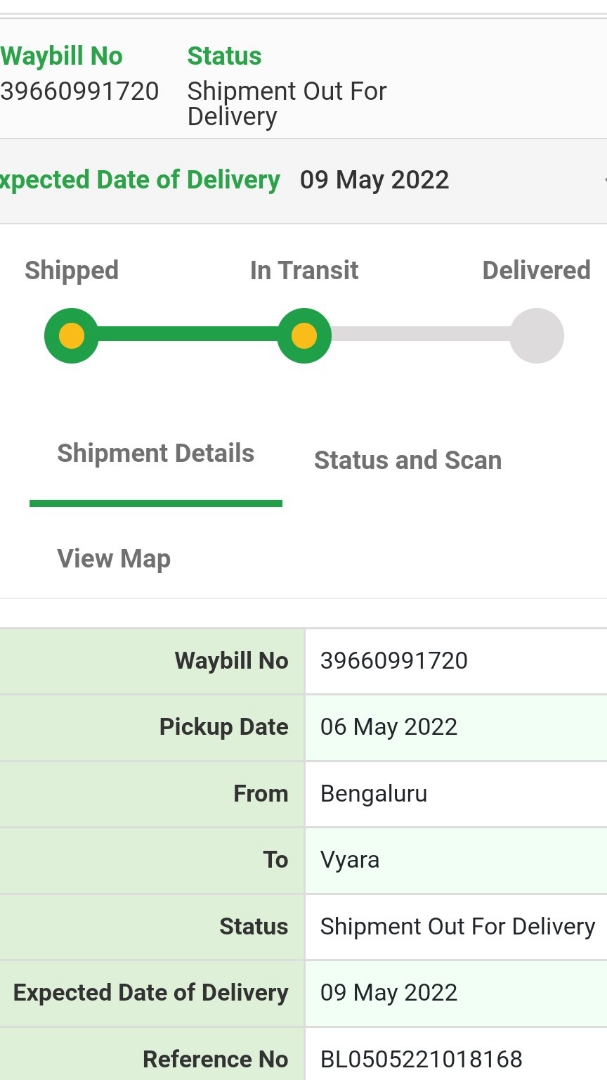Screen dimensions: 607x1080
Task: Open the Shipment Details tab
Action: (x=156, y=454)
